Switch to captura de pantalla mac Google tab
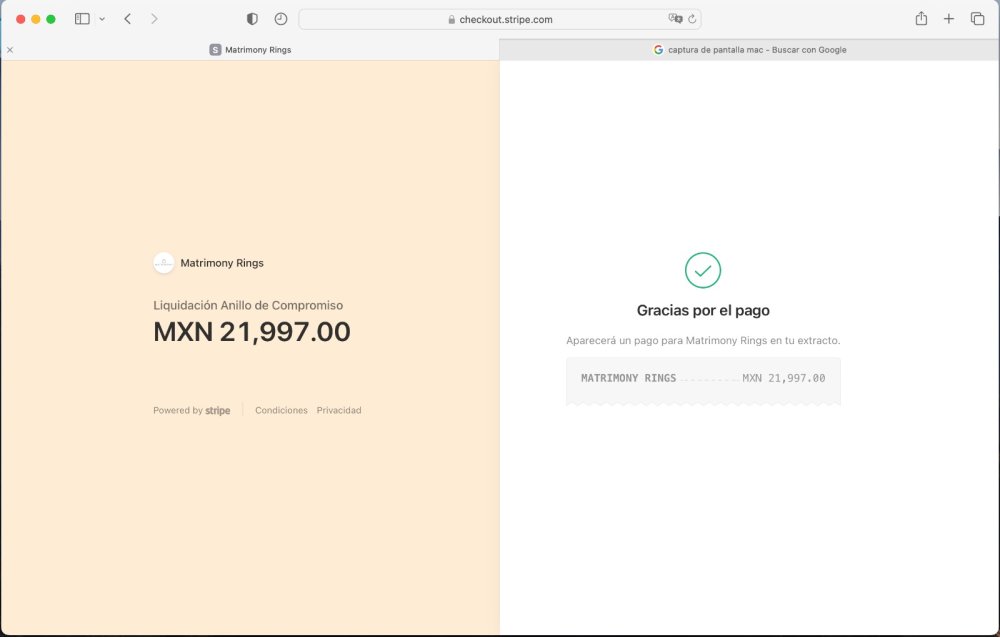The width and height of the screenshot is (1000, 638). (749, 50)
